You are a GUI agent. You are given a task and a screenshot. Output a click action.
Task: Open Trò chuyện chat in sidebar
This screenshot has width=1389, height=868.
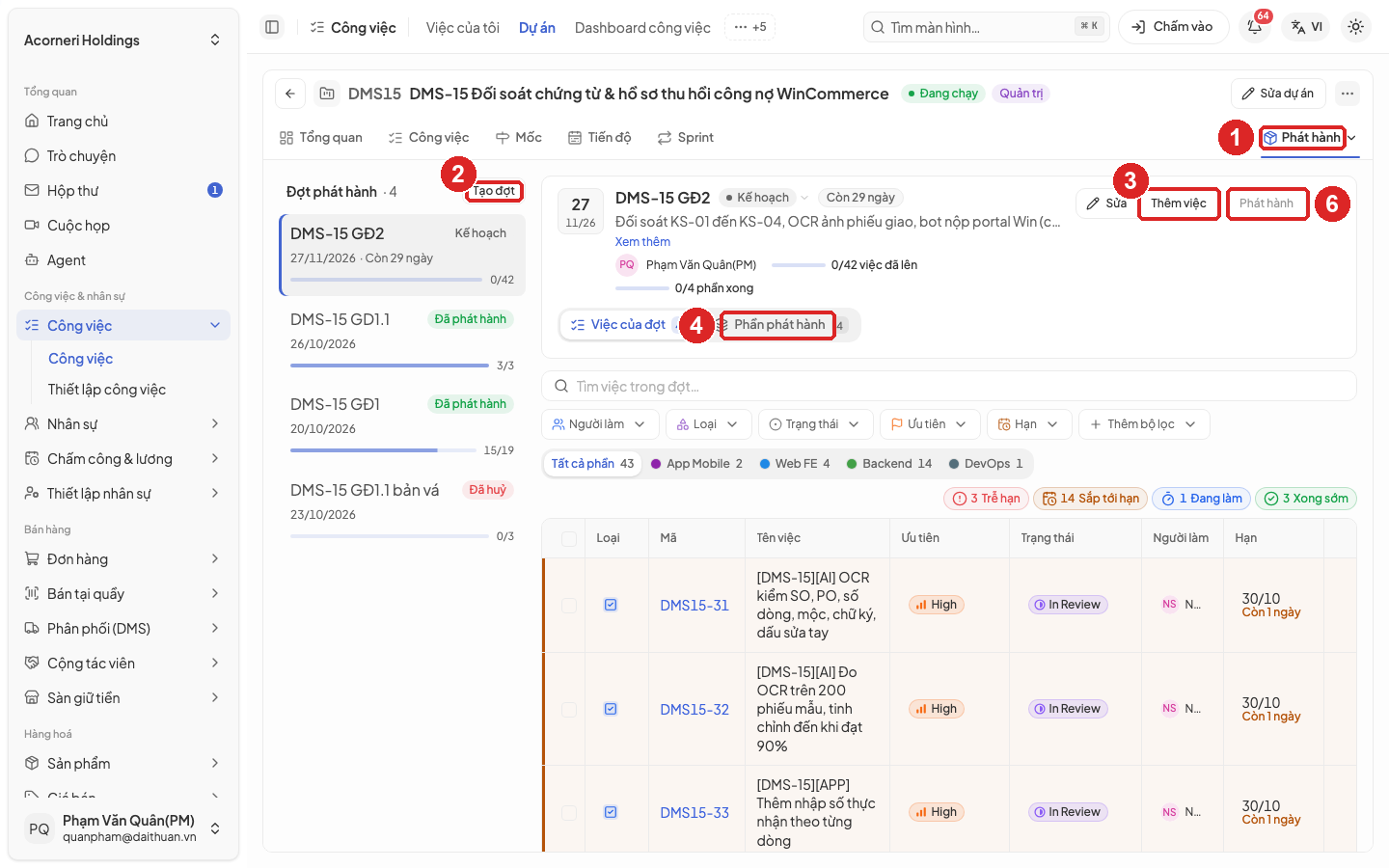(123, 156)
